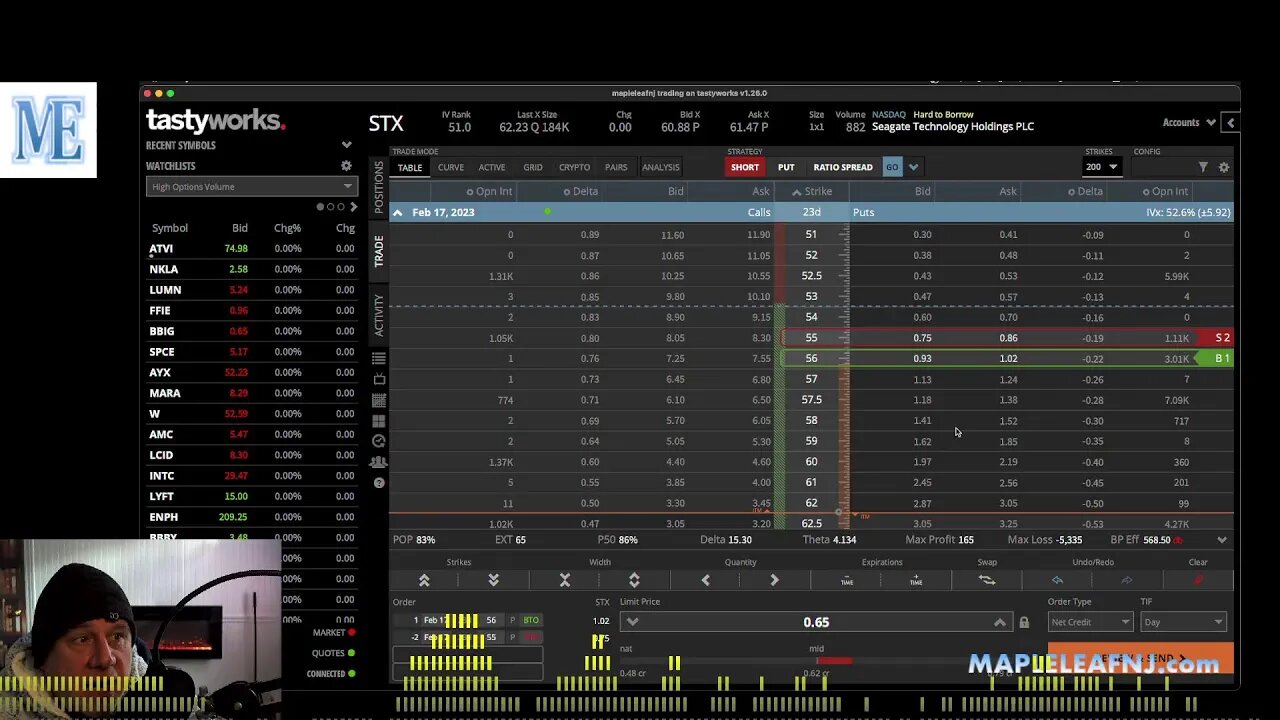This screenshot has width=1280, height=720.
Task: Click the limit price mid slider bar
Action: (833, 660)
